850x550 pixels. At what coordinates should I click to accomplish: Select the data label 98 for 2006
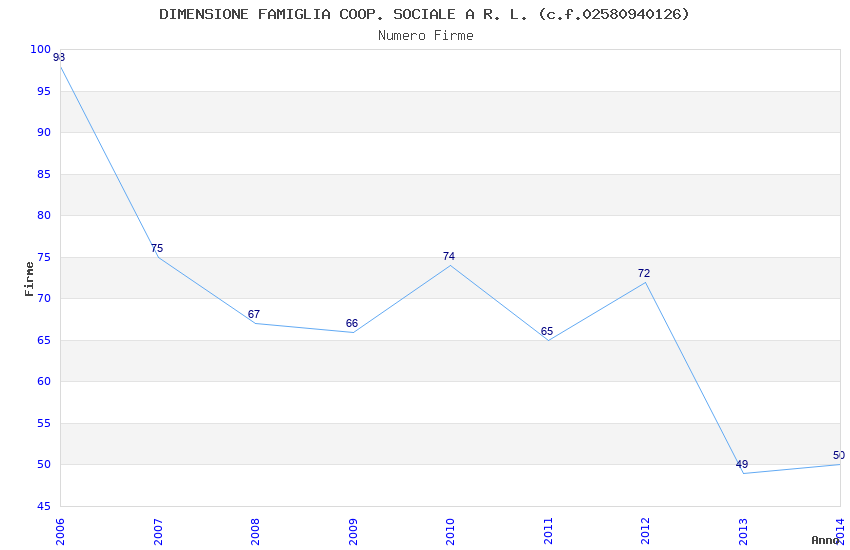pyautogui.click(x=59, y=57)
